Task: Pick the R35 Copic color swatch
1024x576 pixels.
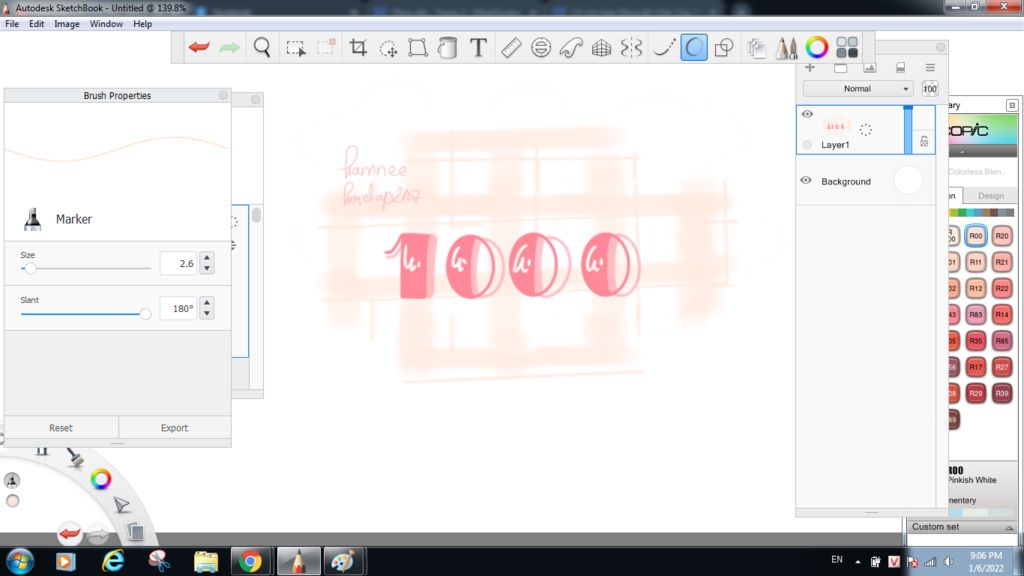Action: [976, 340]
